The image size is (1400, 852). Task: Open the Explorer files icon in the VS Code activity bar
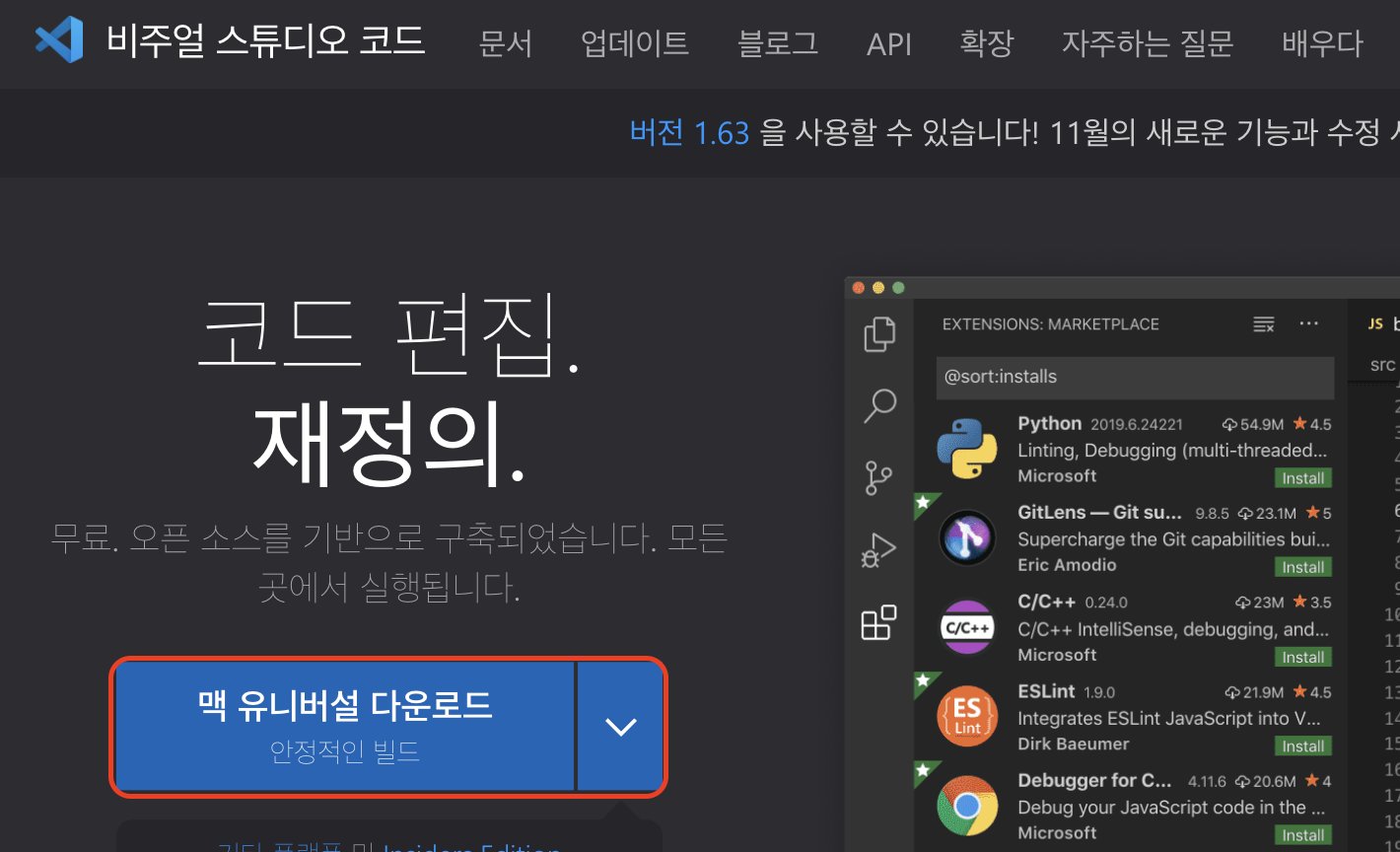[879, 334]
